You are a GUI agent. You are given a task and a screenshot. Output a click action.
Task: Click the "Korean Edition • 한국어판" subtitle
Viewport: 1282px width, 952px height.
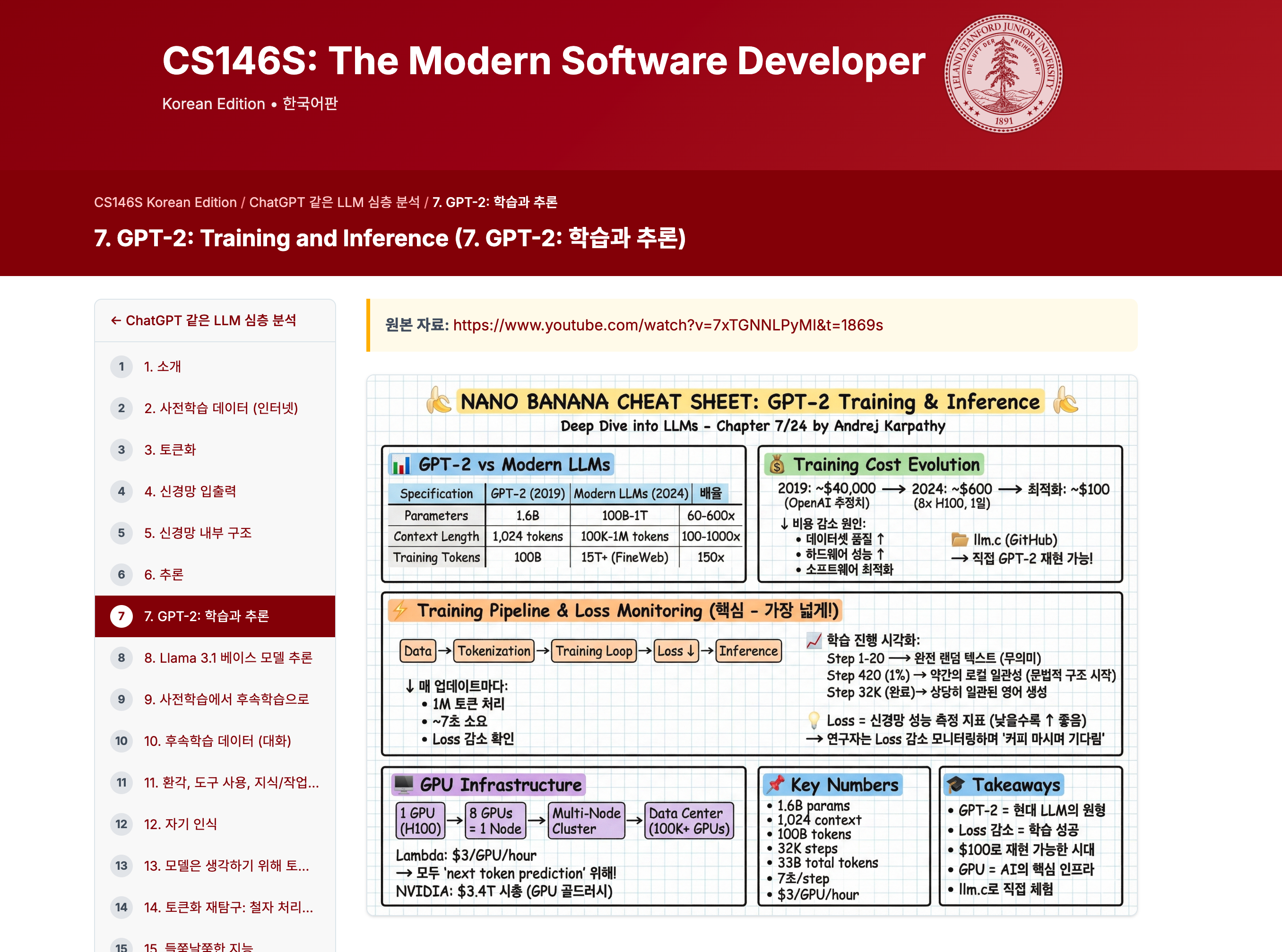pos(250,104)
